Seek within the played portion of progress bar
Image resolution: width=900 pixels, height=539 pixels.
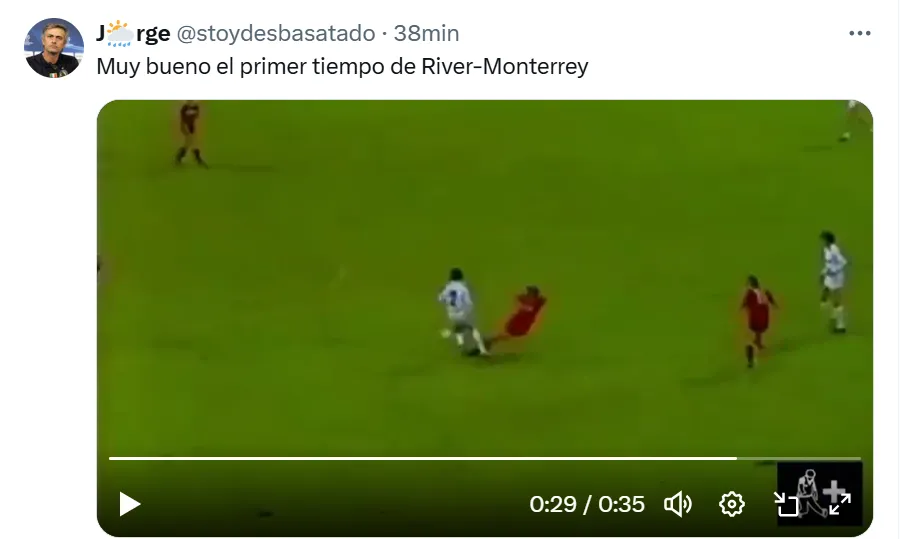tap(422, 458)
